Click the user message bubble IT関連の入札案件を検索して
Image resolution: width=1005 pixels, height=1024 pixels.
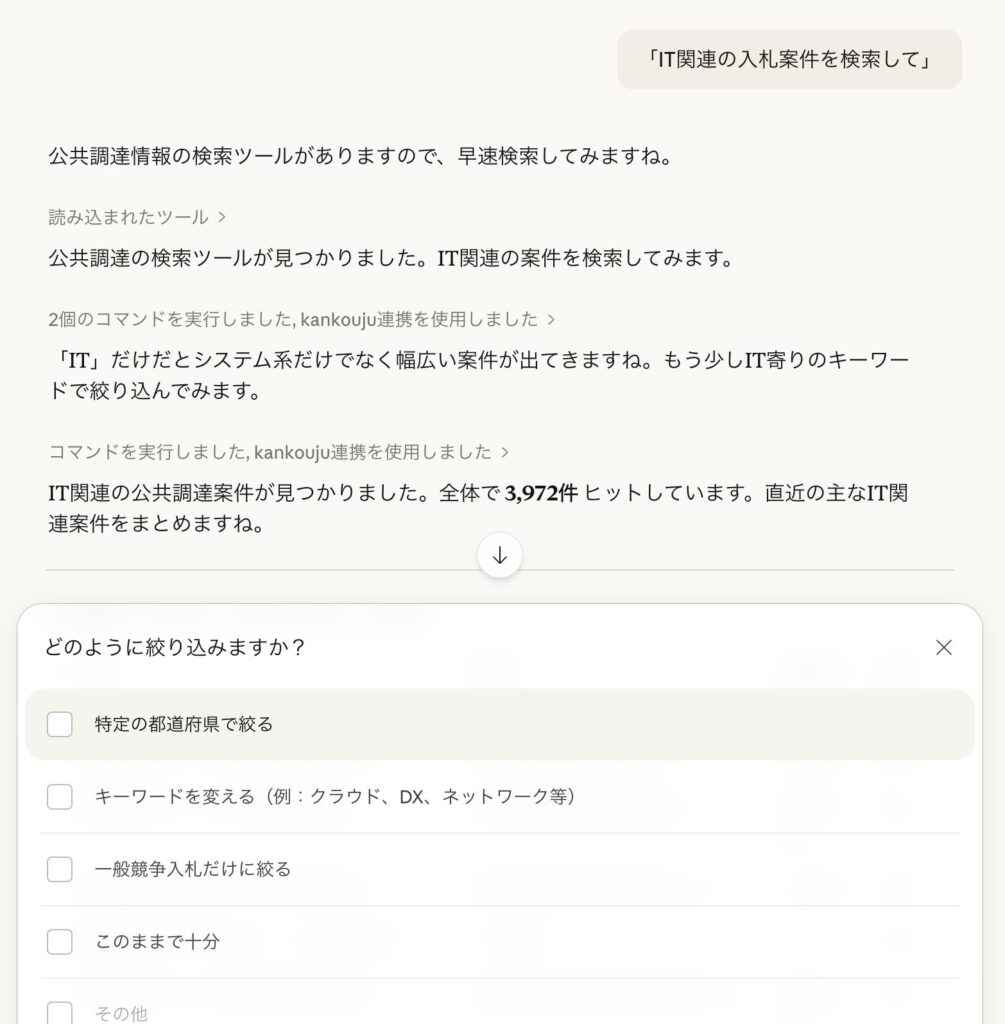789,60
